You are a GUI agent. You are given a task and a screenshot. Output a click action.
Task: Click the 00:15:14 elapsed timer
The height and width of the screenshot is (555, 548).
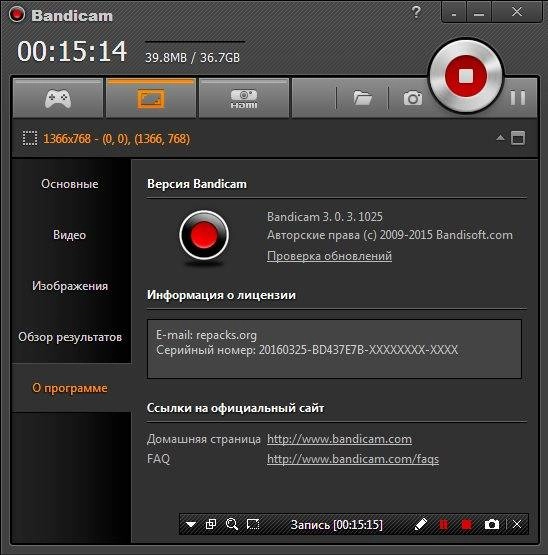point(72,52)
